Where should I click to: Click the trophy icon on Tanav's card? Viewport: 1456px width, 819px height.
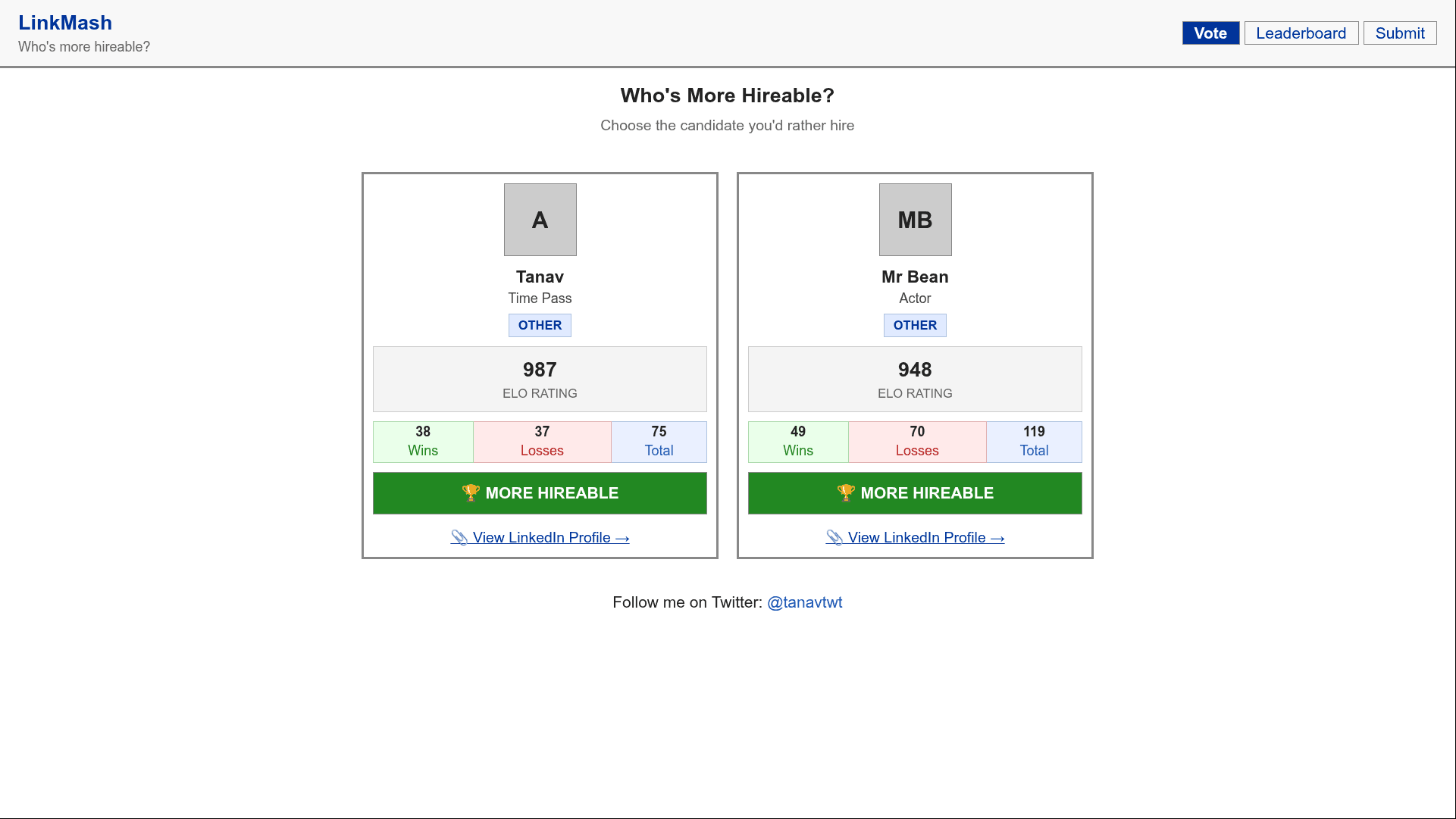471,493
